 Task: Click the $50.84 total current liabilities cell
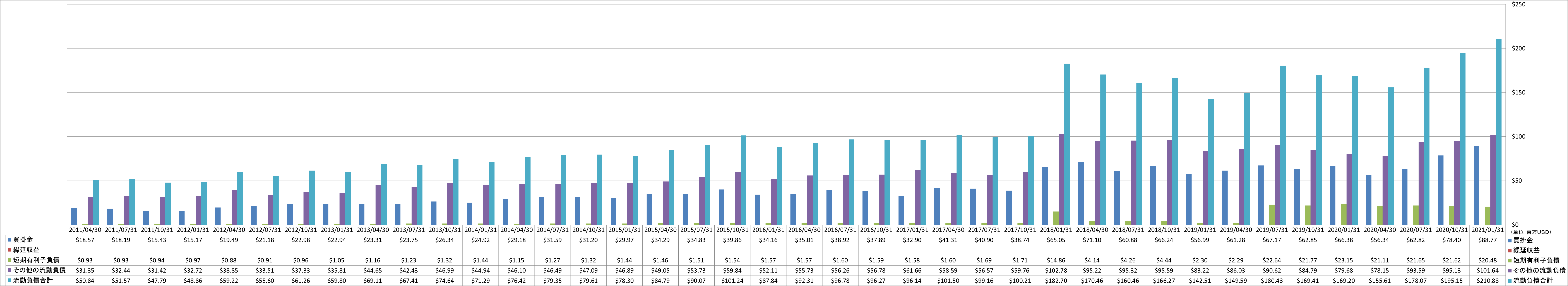tap(85, 280)
